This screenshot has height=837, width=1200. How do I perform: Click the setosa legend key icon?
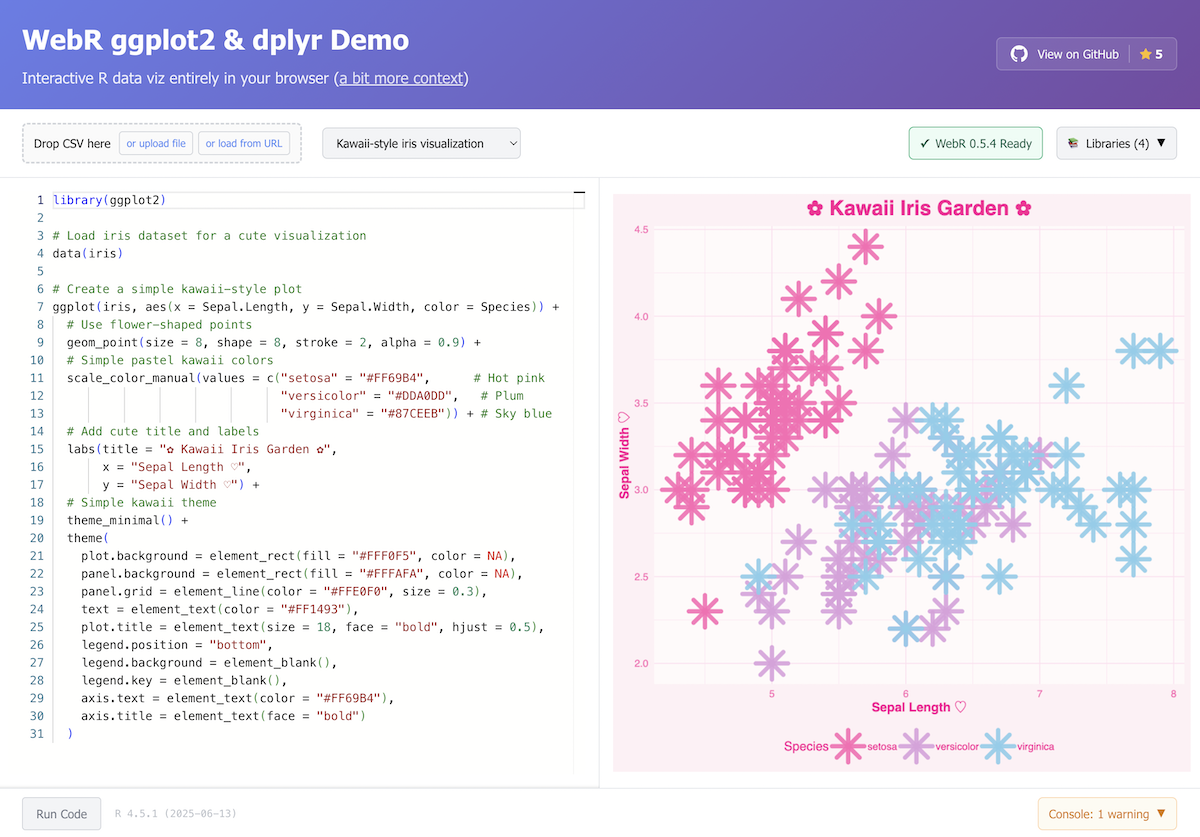coord(848,746)
